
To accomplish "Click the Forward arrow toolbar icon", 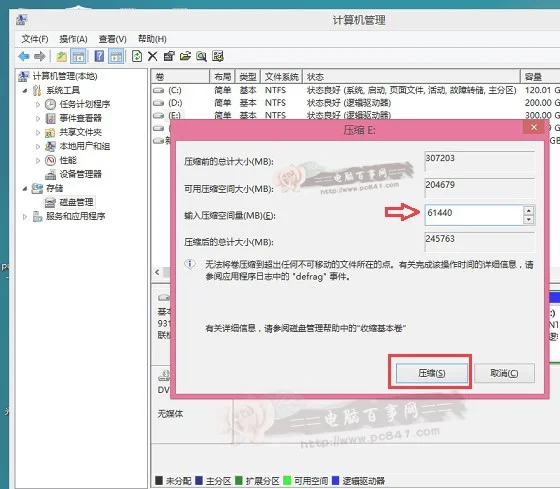I will pyautogui.click(x=40, y=56).
